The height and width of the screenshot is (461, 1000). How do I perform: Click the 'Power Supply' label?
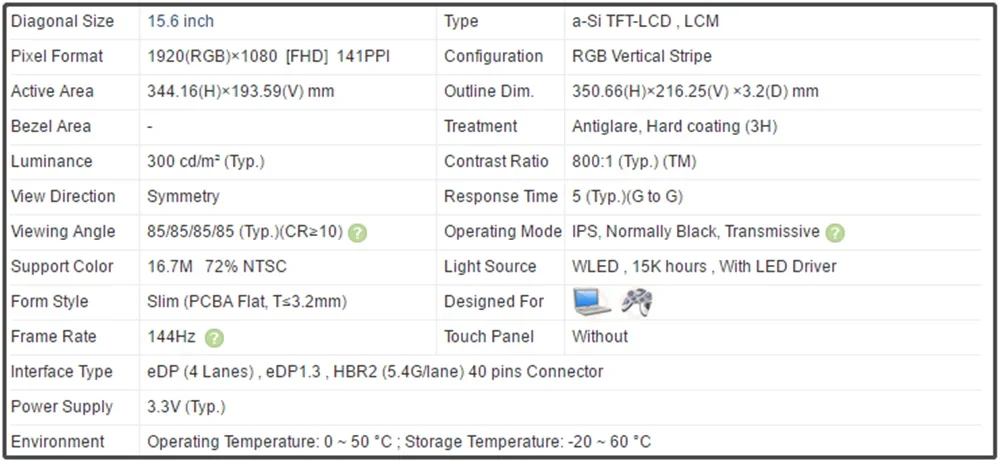(x=62, y=407)
